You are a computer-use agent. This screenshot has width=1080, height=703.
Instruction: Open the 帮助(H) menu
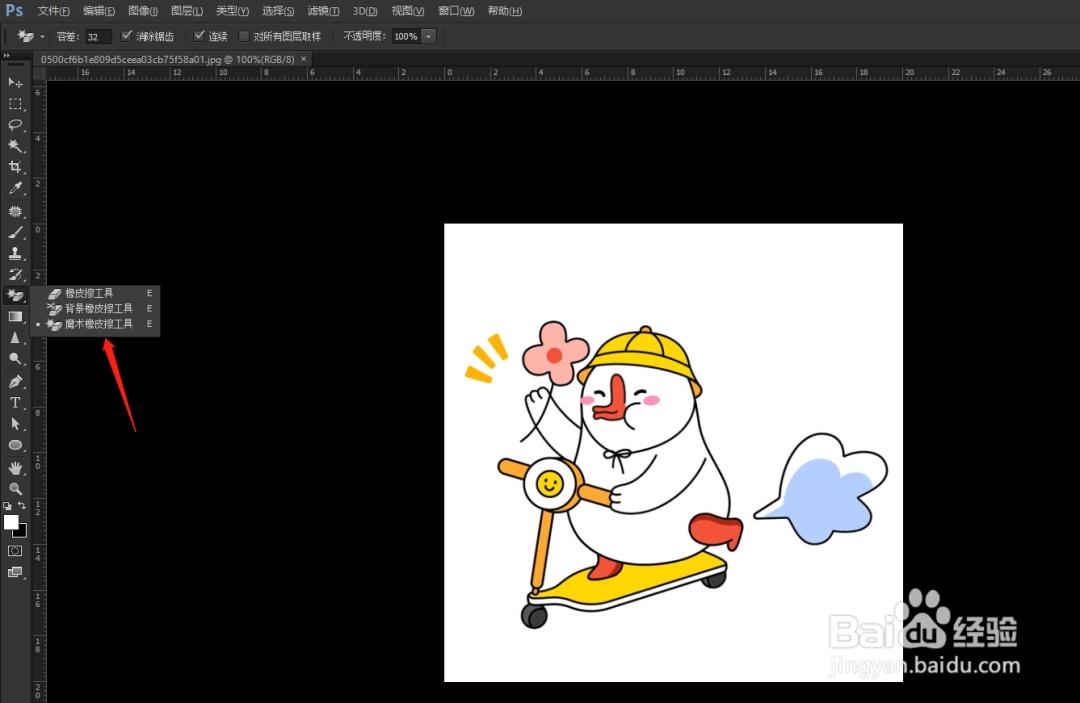tap(504, 11)
